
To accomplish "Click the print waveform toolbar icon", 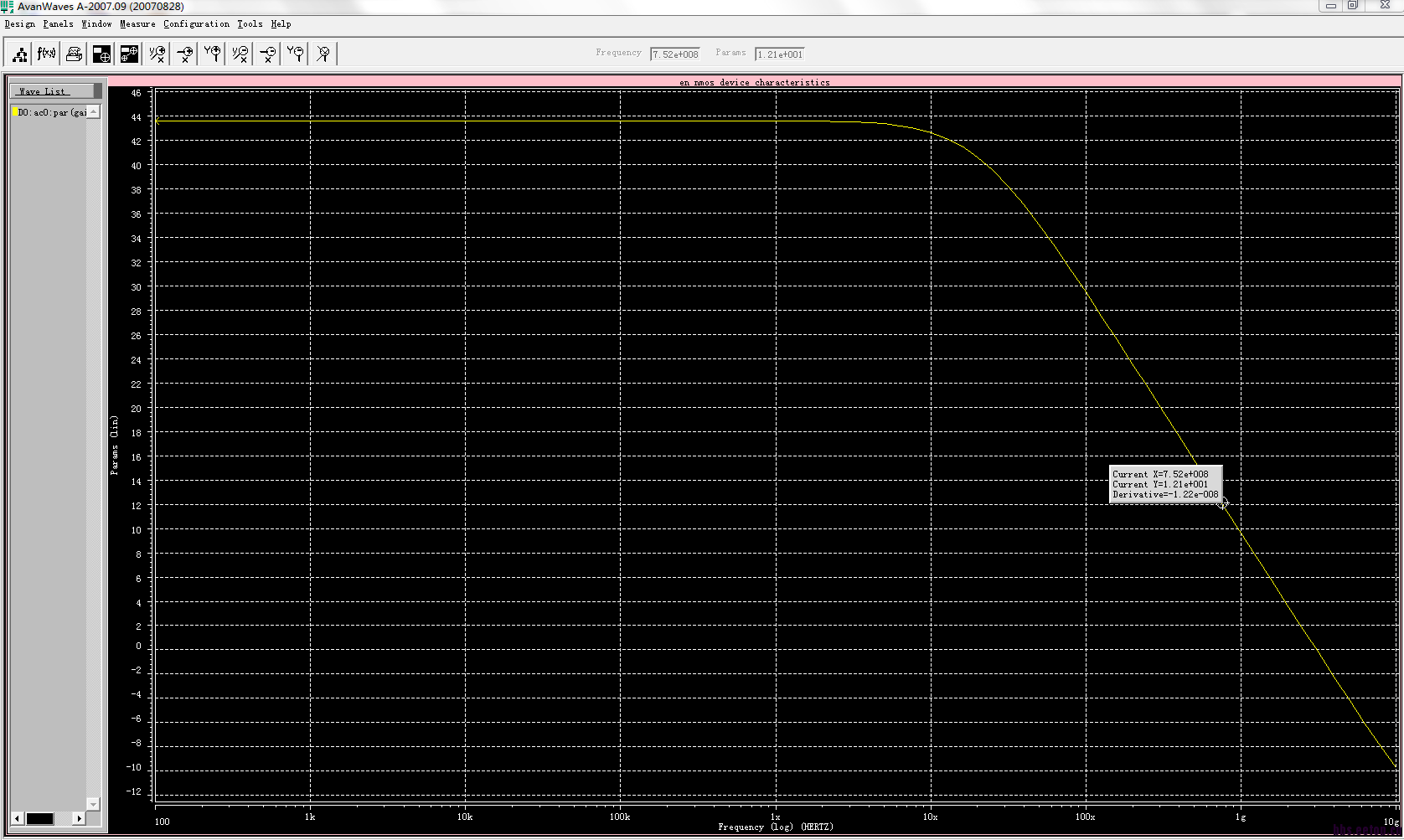I will (75, 54).
